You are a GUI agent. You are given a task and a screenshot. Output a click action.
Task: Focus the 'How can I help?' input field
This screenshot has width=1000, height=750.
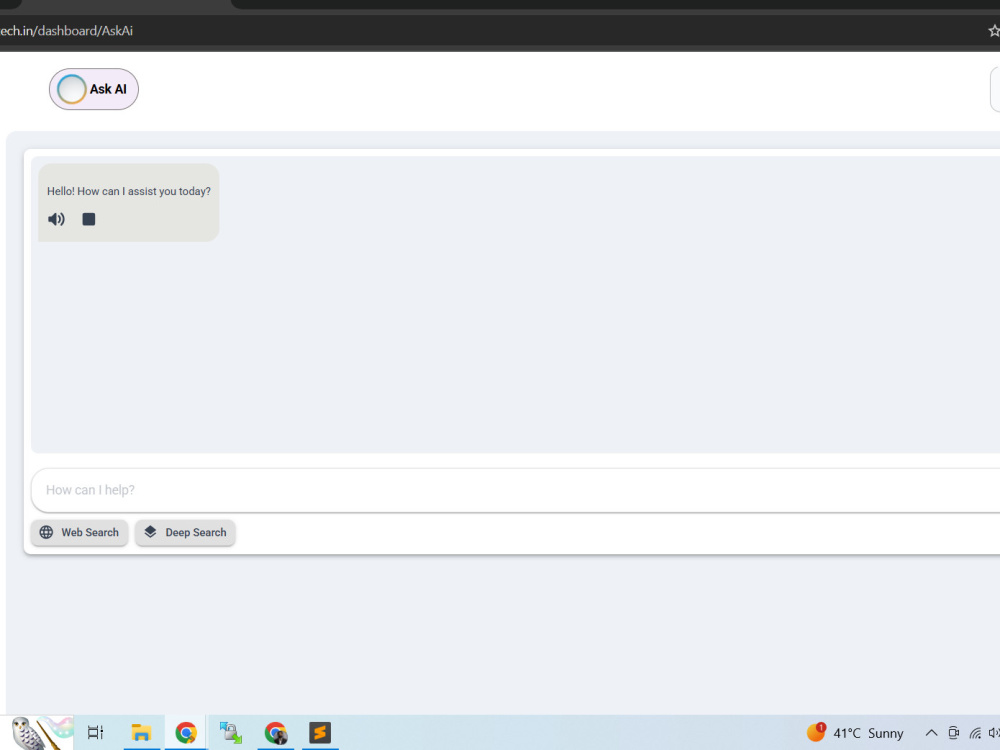[515, 490]
